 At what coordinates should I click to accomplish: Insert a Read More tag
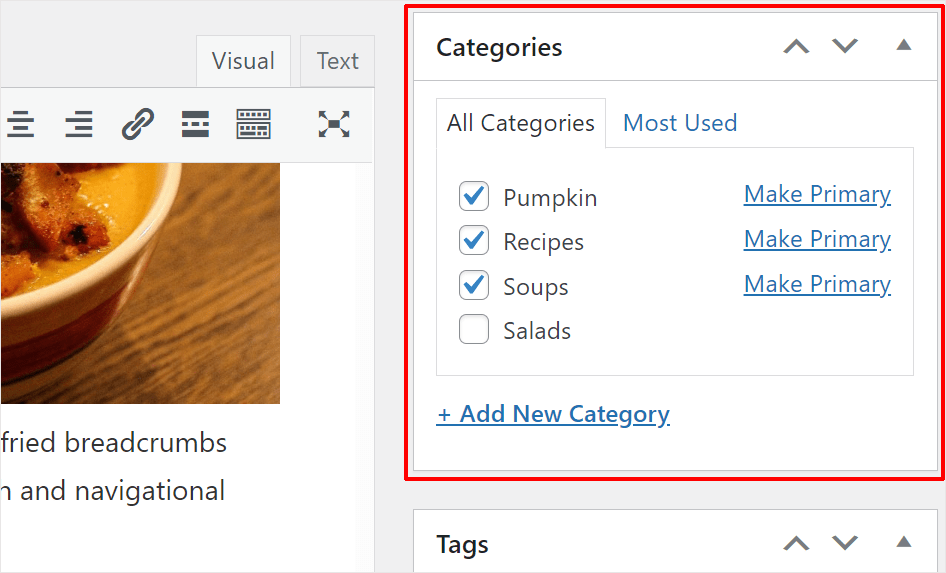[x=195, y=124]
